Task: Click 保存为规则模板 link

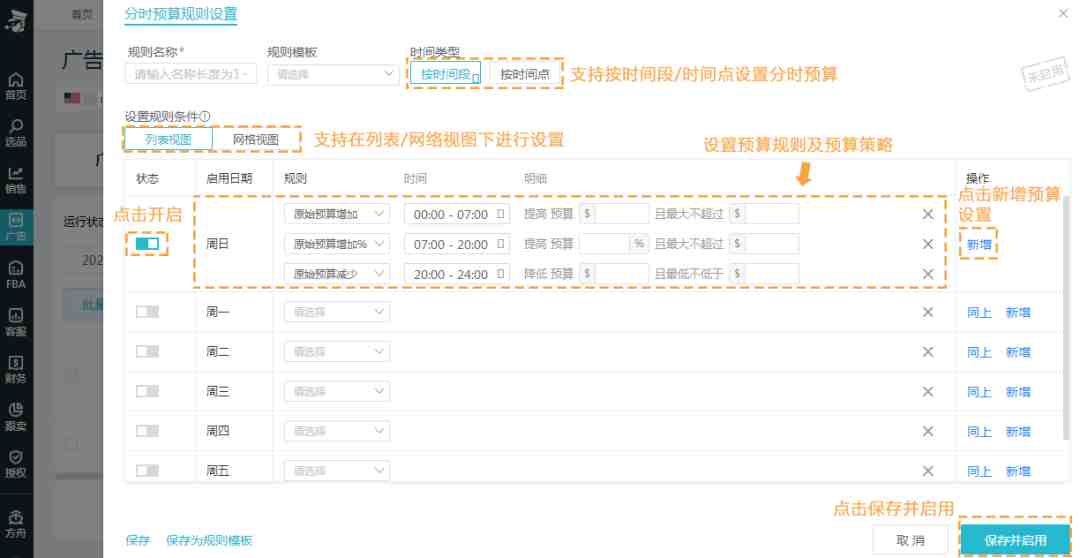Action: 209,540
